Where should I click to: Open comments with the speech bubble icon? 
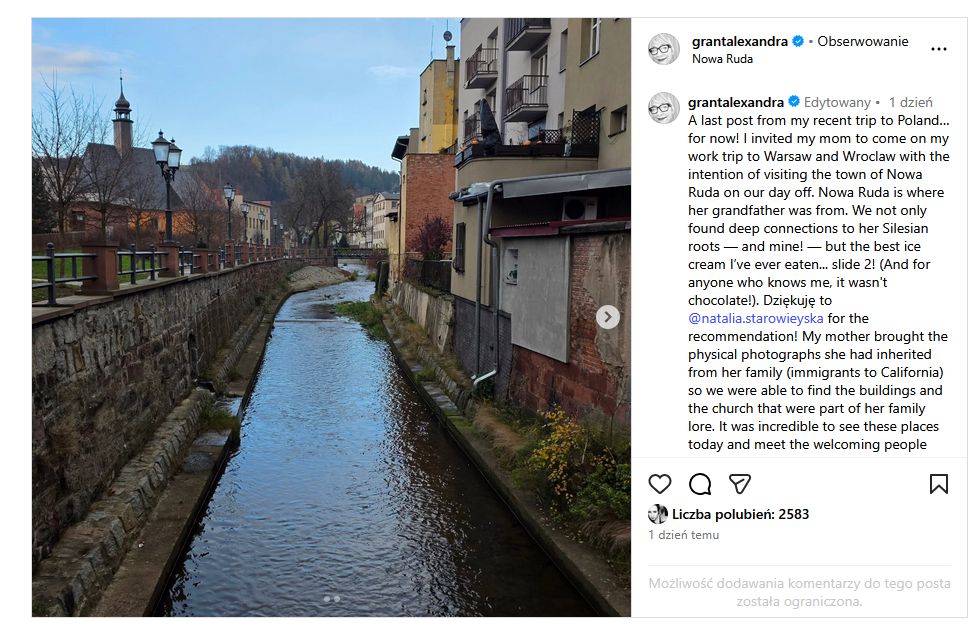(x=700, y=483)
